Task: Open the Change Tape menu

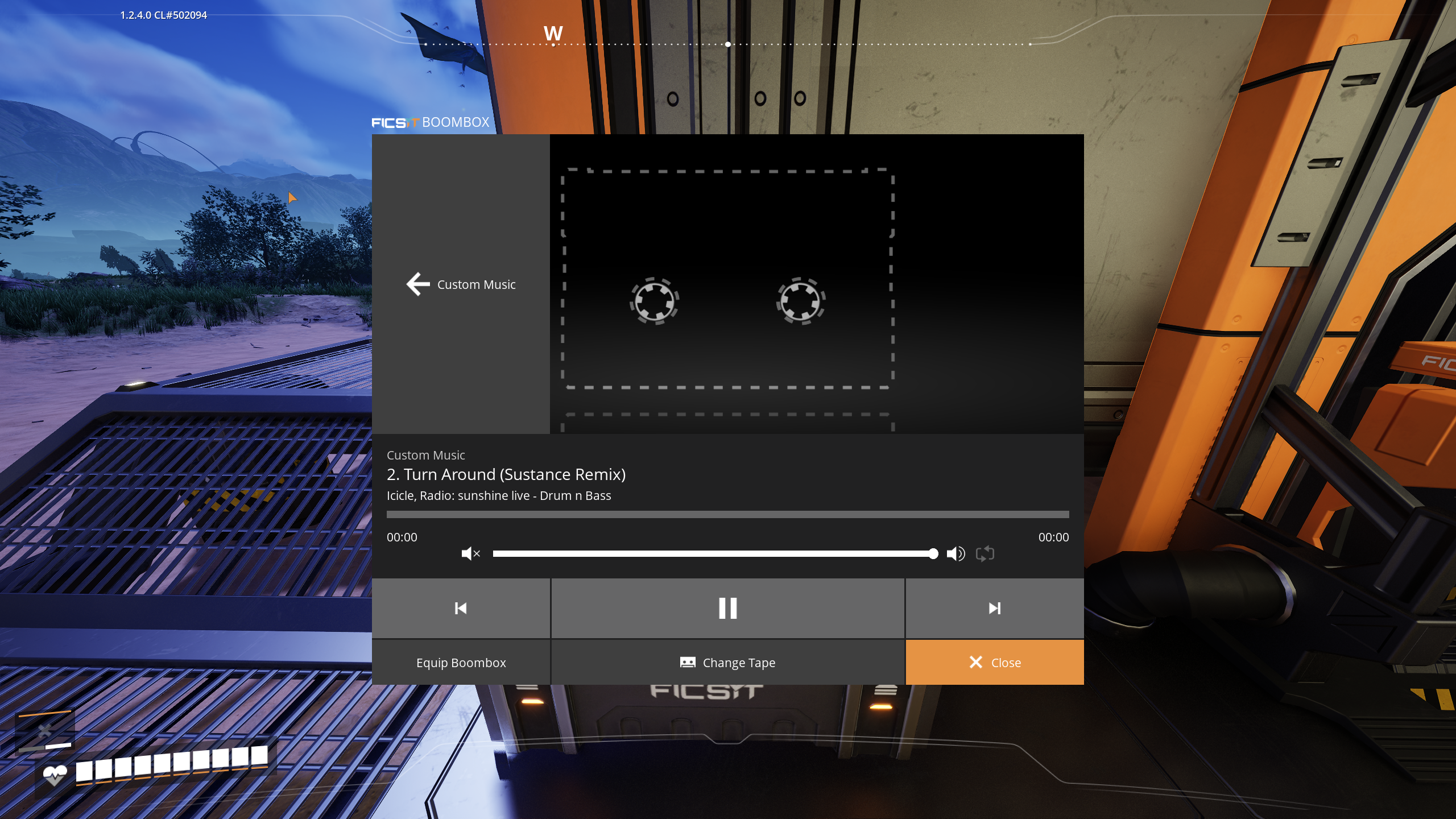Action: [x=728, y=663]
